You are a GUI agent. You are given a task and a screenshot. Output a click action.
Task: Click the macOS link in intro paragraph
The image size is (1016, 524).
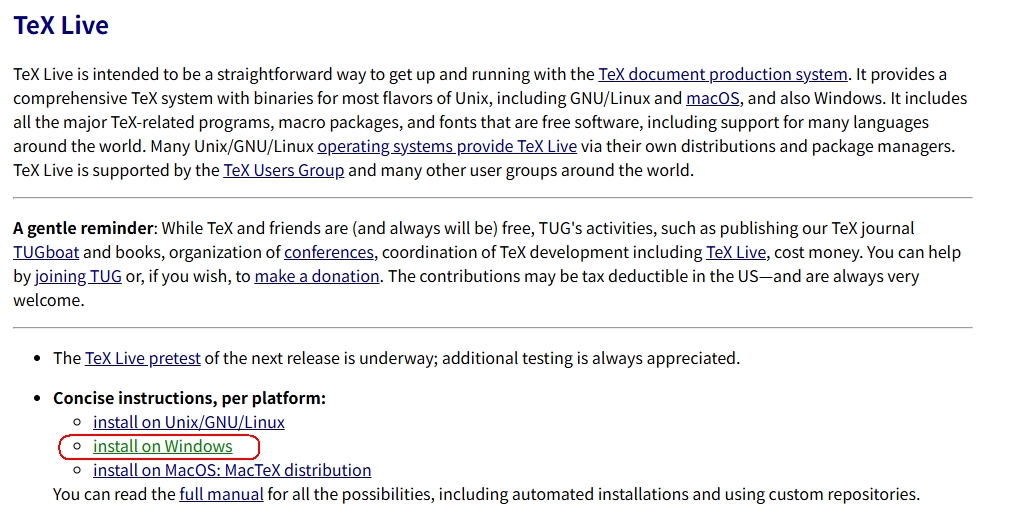coord(712,99)
